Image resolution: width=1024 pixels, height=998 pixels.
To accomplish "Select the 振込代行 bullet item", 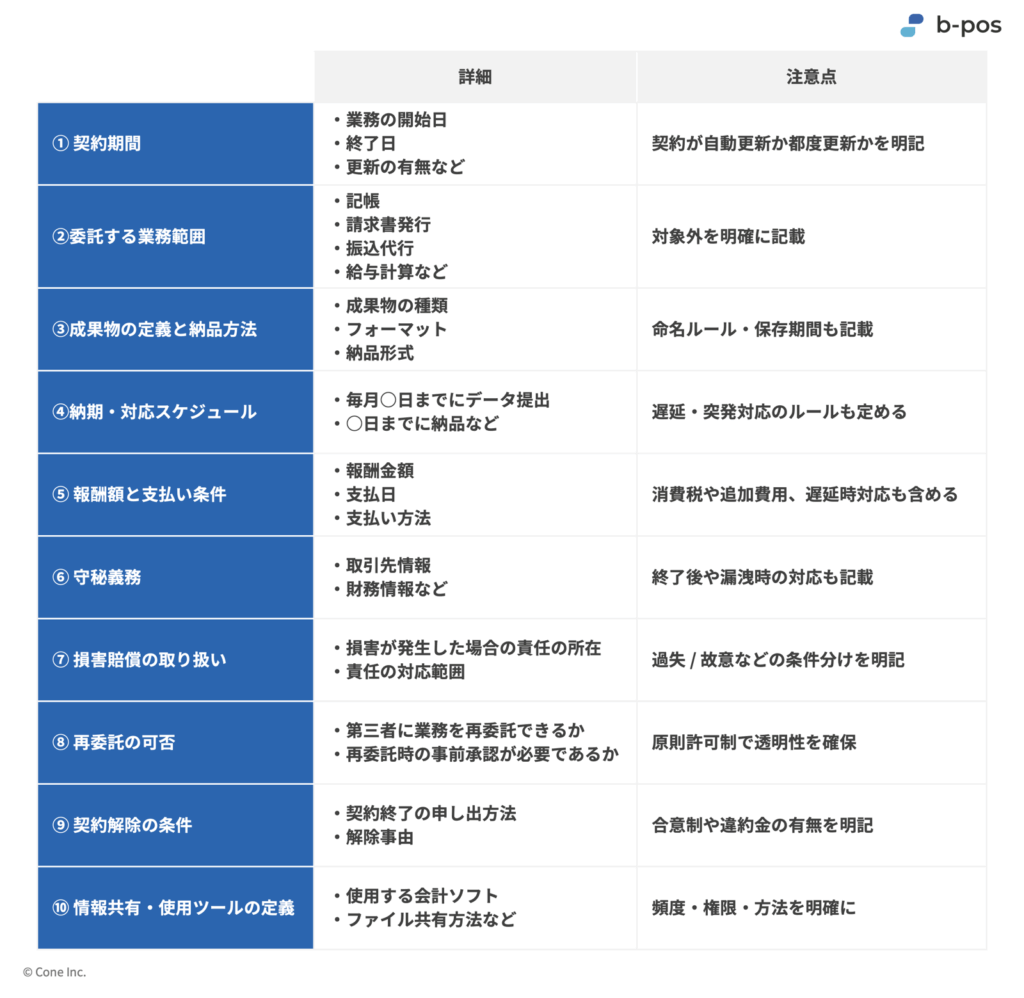I will tap(374, 248).
